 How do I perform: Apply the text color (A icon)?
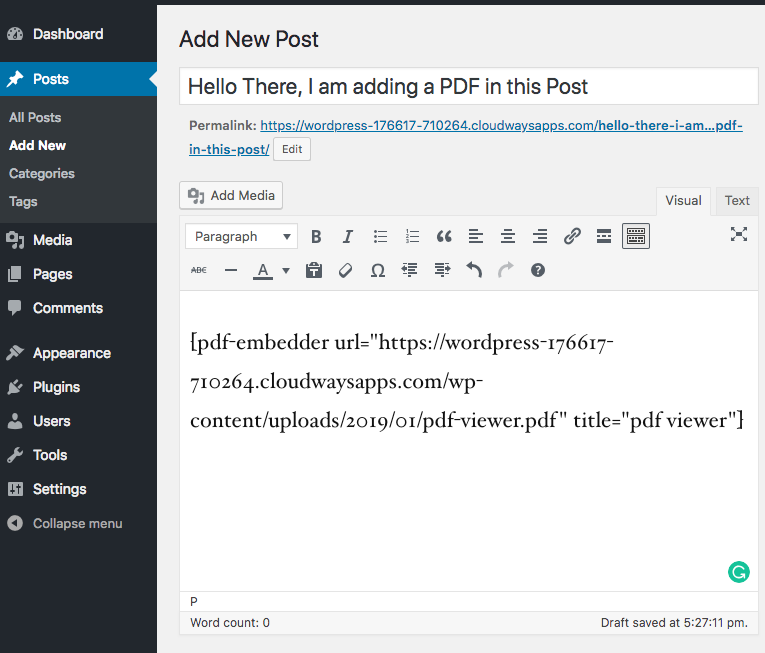(263, 270)
